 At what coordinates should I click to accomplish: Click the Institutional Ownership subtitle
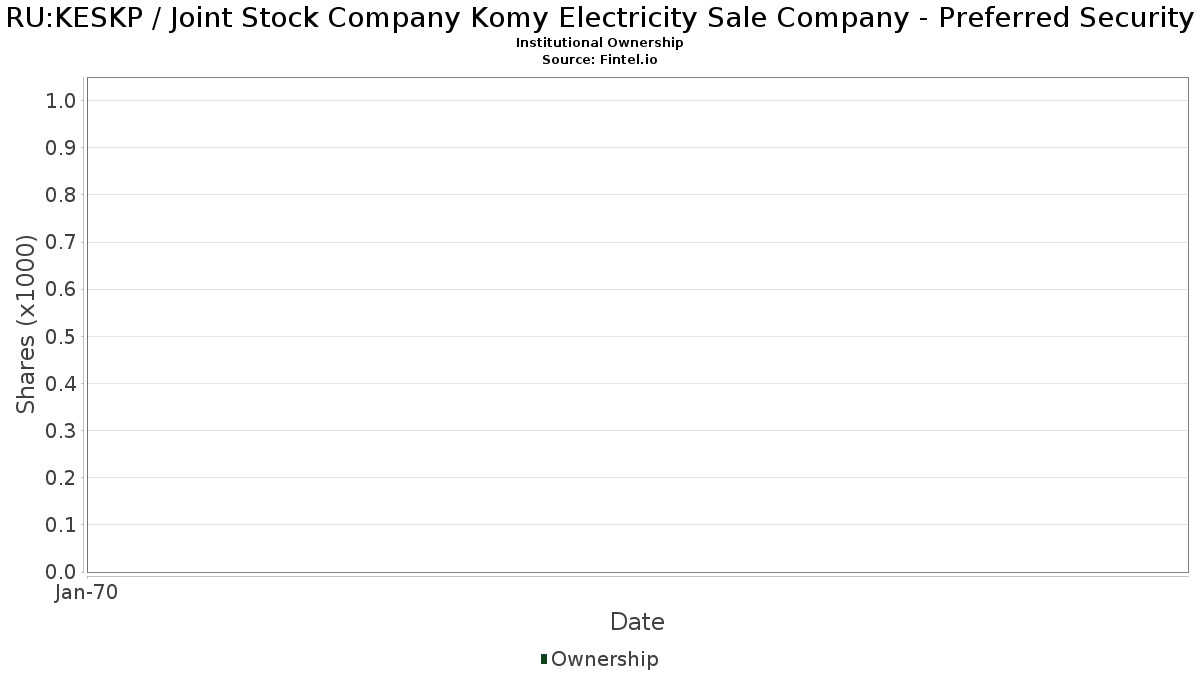coord(599,43)
